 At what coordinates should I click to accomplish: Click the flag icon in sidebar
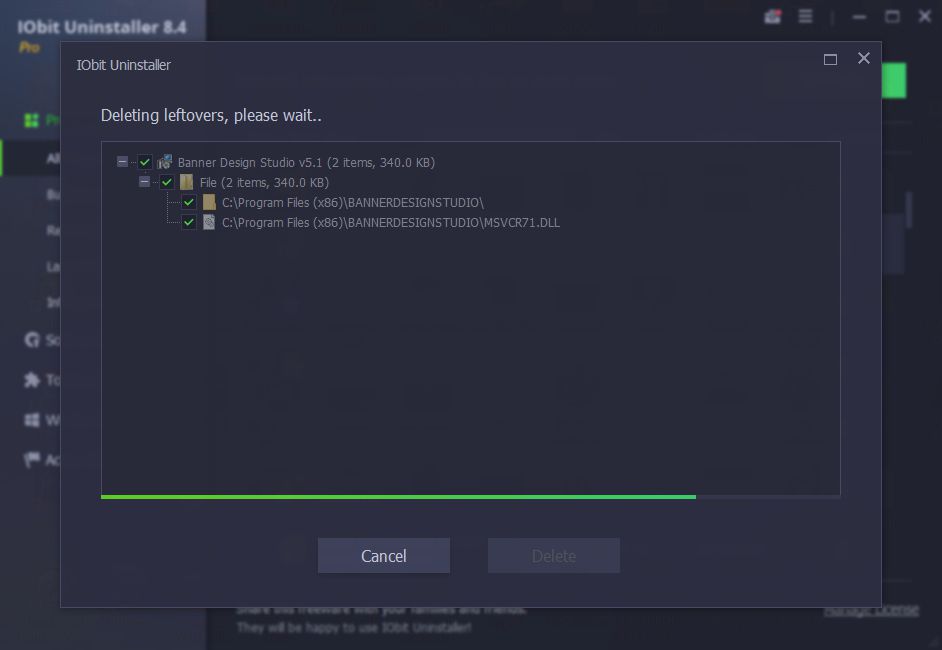coord(31,460)
